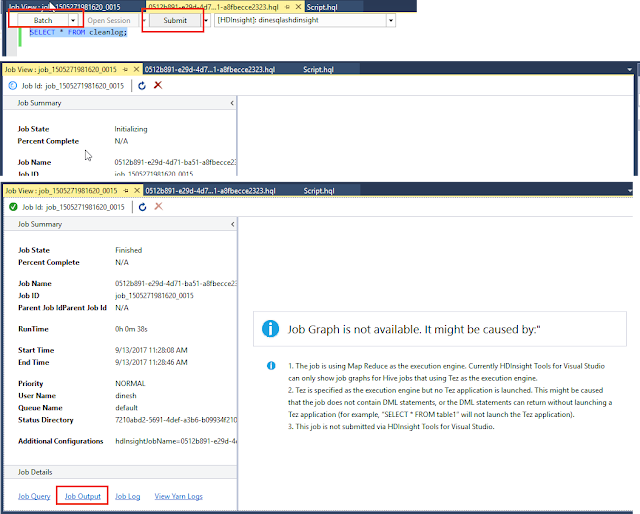Click the blue running status icon beside Job Id
This screenshot has height=514, width=640.
coord(13,85)
